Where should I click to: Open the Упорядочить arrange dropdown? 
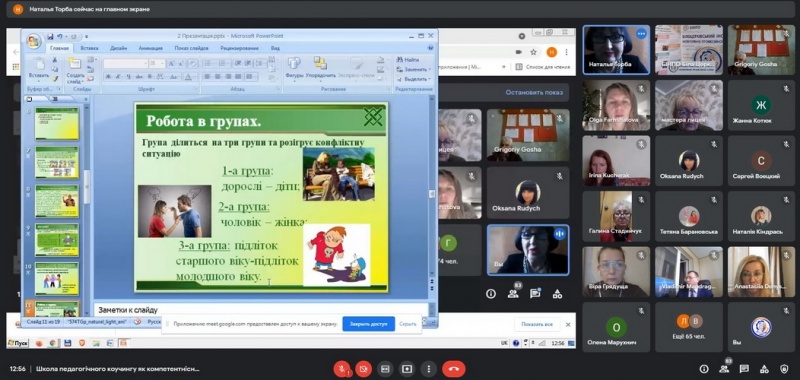[321, 69]
